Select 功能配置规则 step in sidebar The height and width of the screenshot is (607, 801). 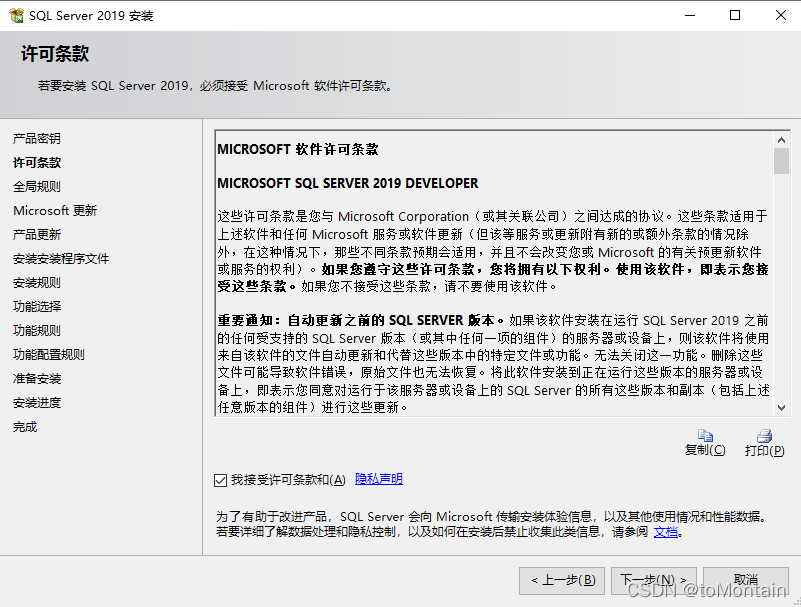point(49,355)
